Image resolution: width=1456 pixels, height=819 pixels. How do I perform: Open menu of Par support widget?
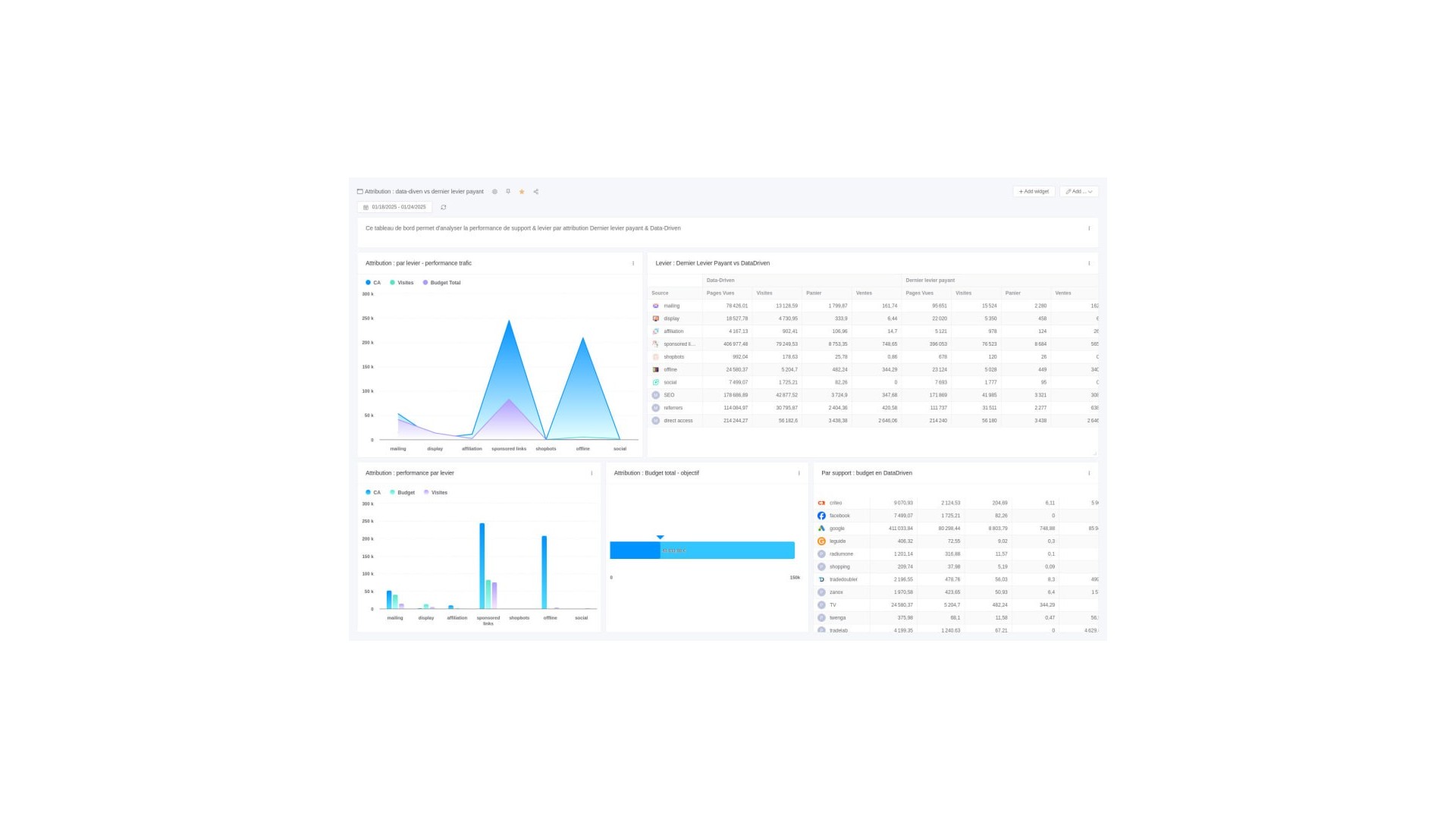(1089, 473)
